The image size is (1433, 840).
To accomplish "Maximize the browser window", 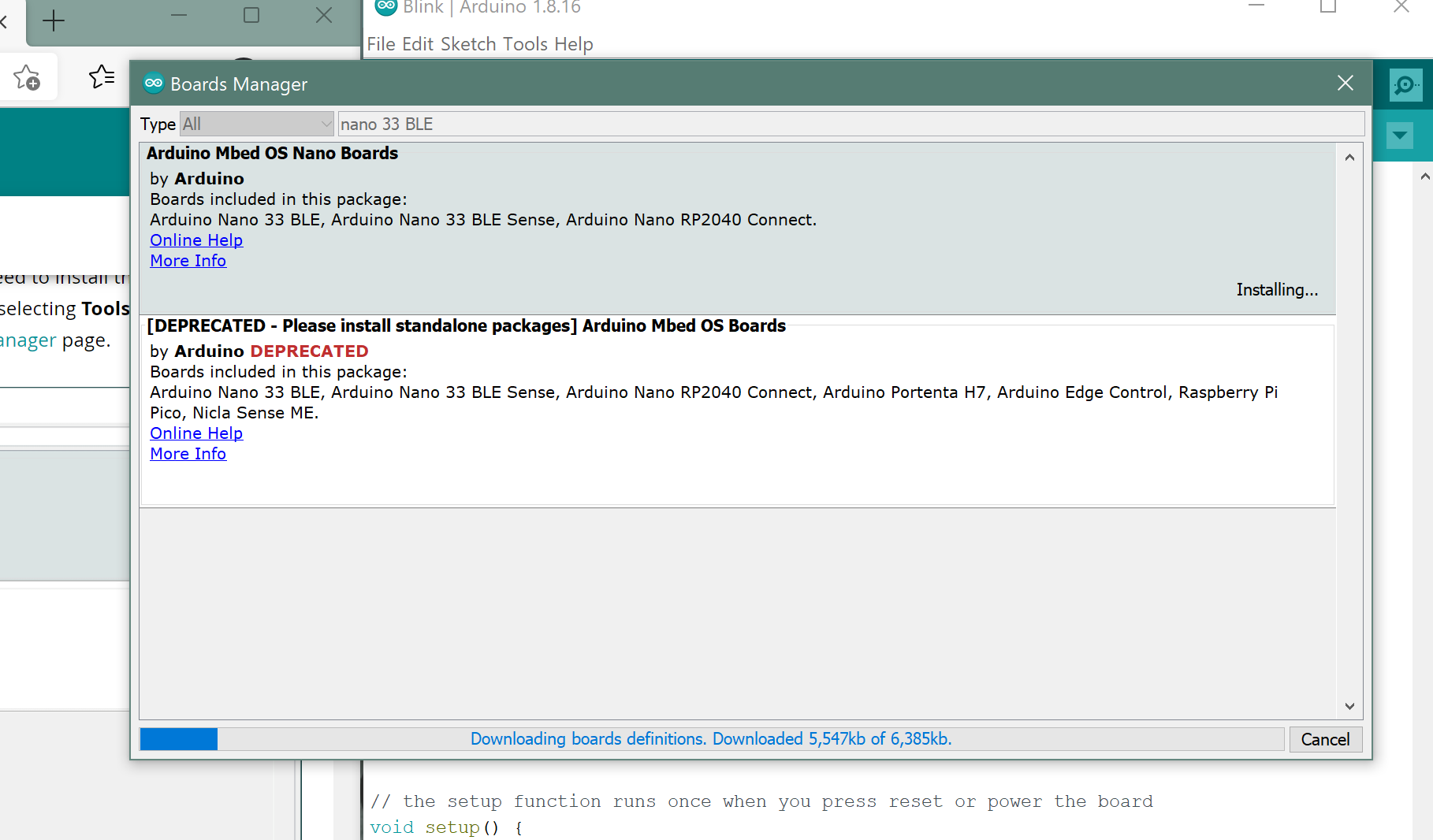I will (251, 15).
